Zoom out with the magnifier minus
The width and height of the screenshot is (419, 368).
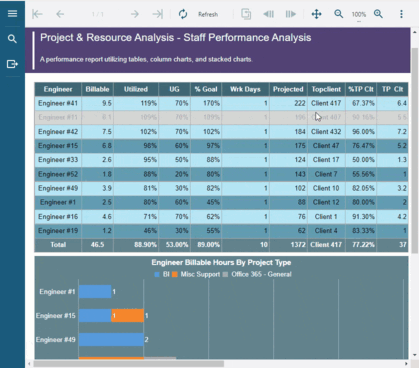coord(339,14)
